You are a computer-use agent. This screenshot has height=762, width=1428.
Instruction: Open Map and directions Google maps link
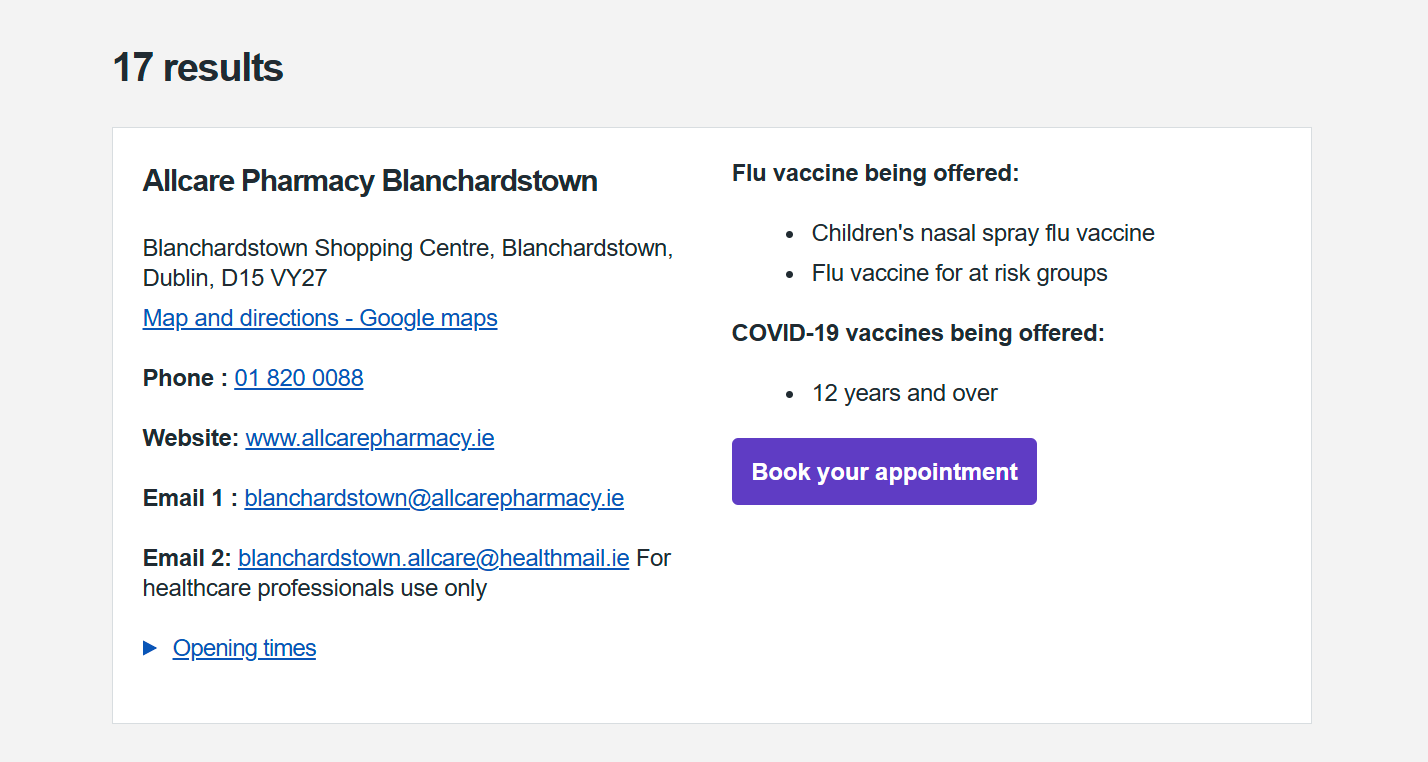click(x=320, y=318)
